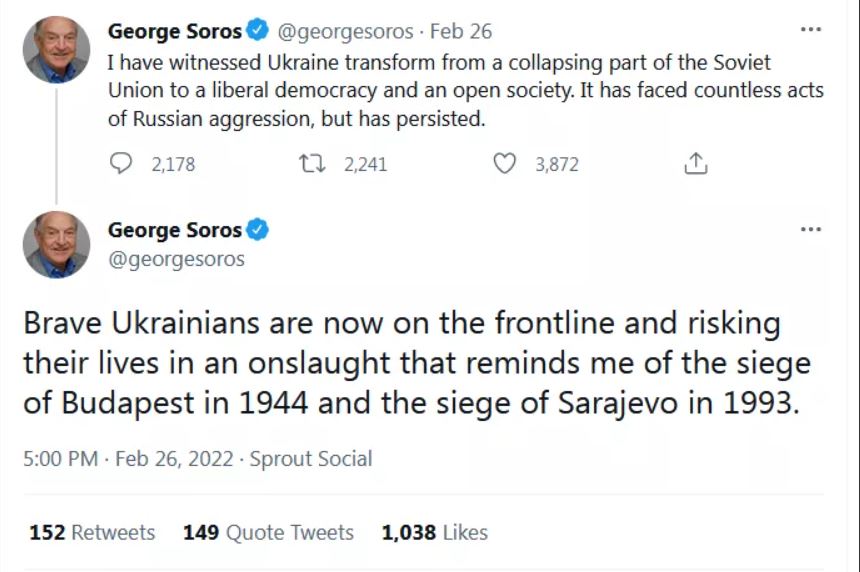Click the heart like icon

(x=506, y=164)
